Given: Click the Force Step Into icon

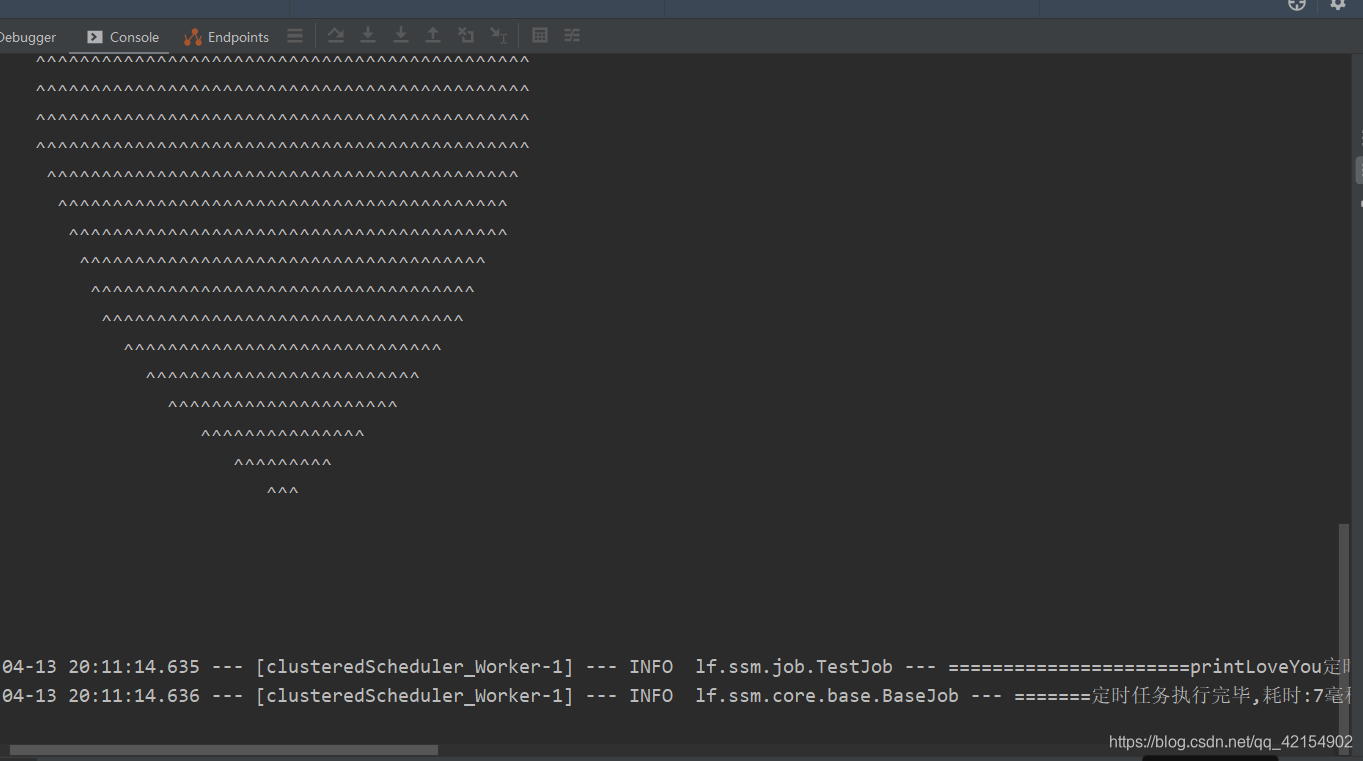Looking at the screenshot, I should click(x=401, y=36).
